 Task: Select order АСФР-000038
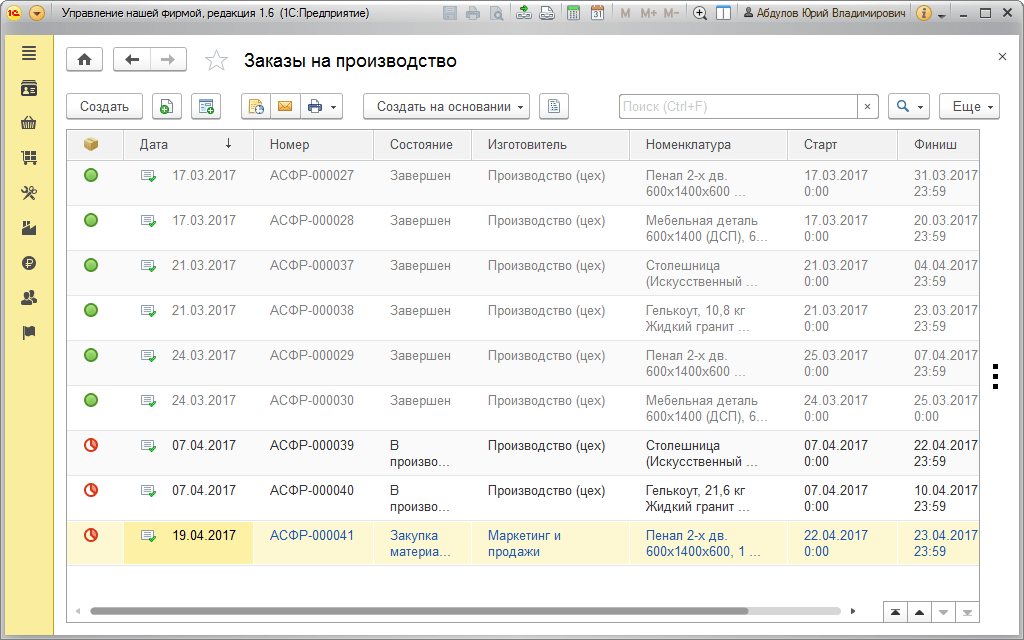tap(522, 318)
